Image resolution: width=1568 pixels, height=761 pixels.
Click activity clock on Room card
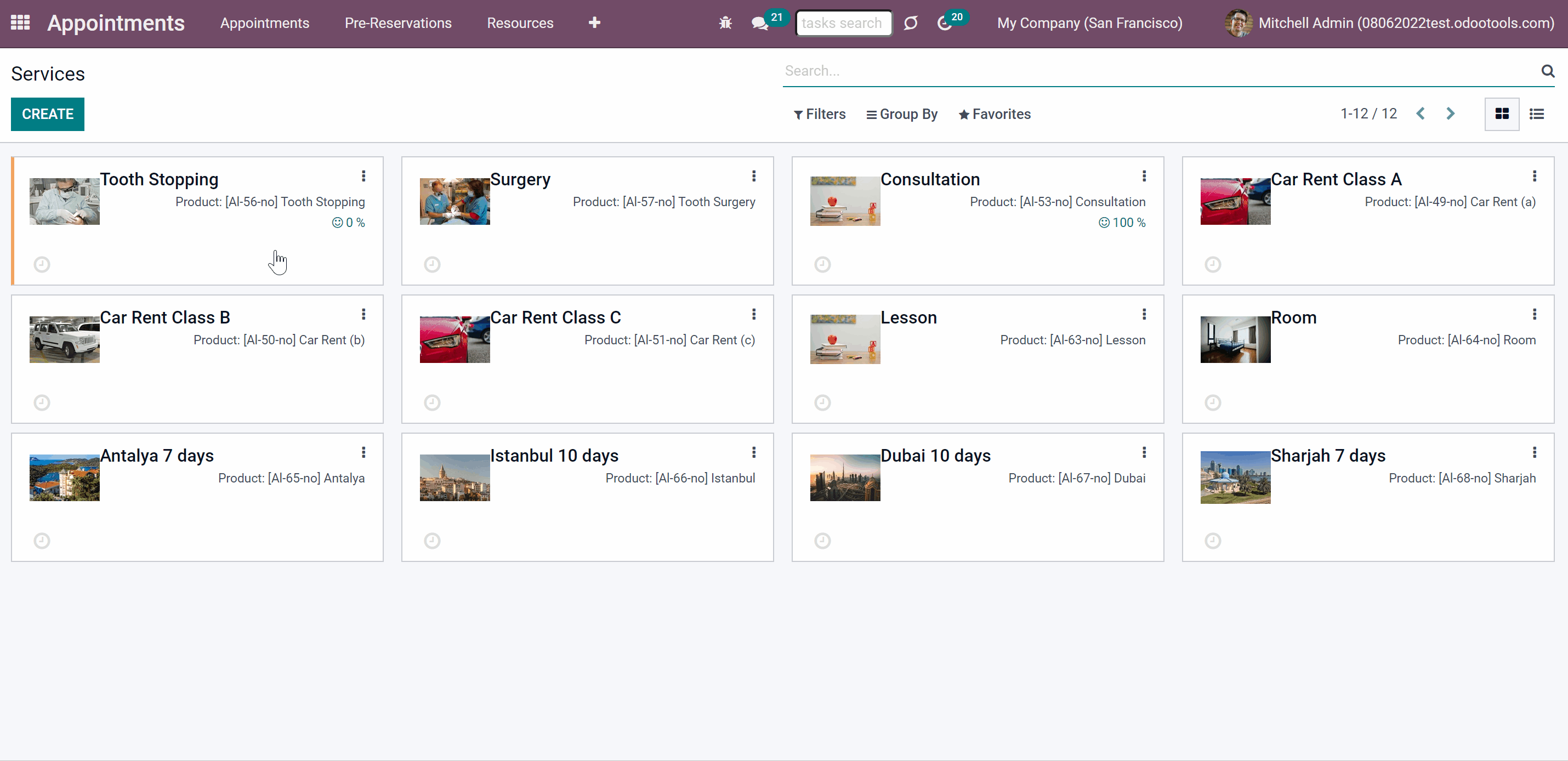pyautogui.click(x=1213, y=402)
